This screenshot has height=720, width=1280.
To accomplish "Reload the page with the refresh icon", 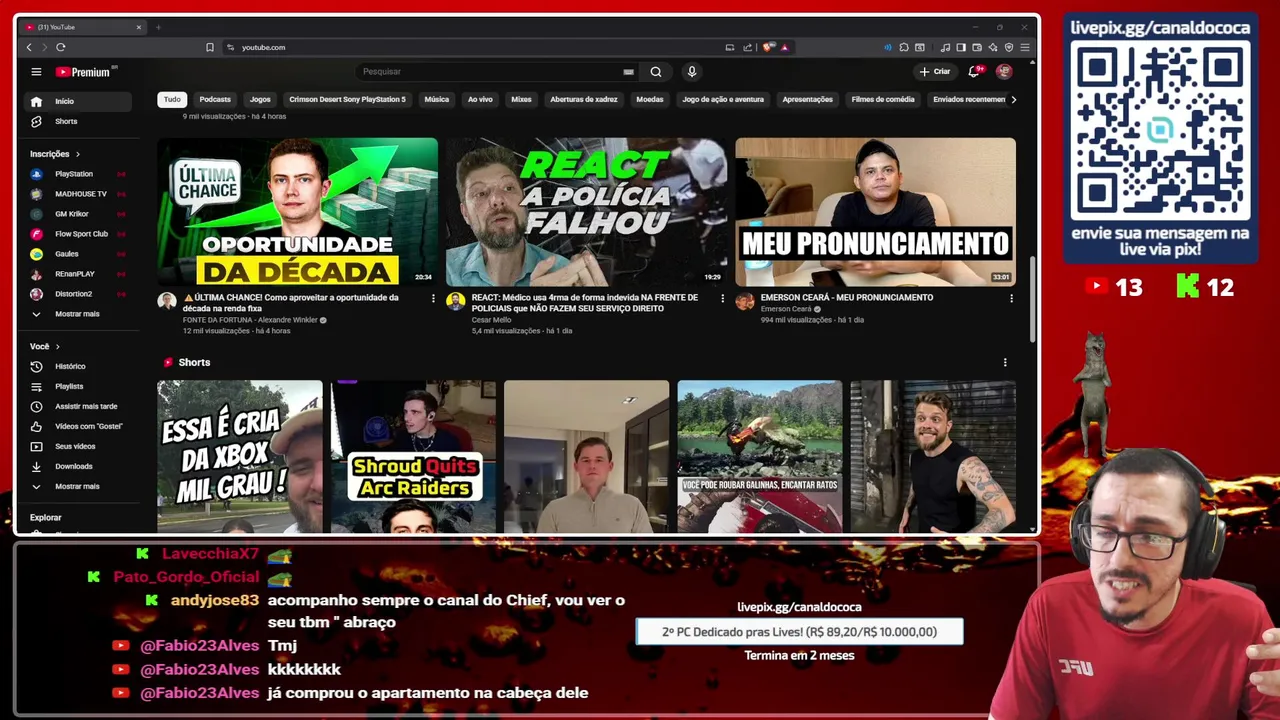I will point(61,47).
